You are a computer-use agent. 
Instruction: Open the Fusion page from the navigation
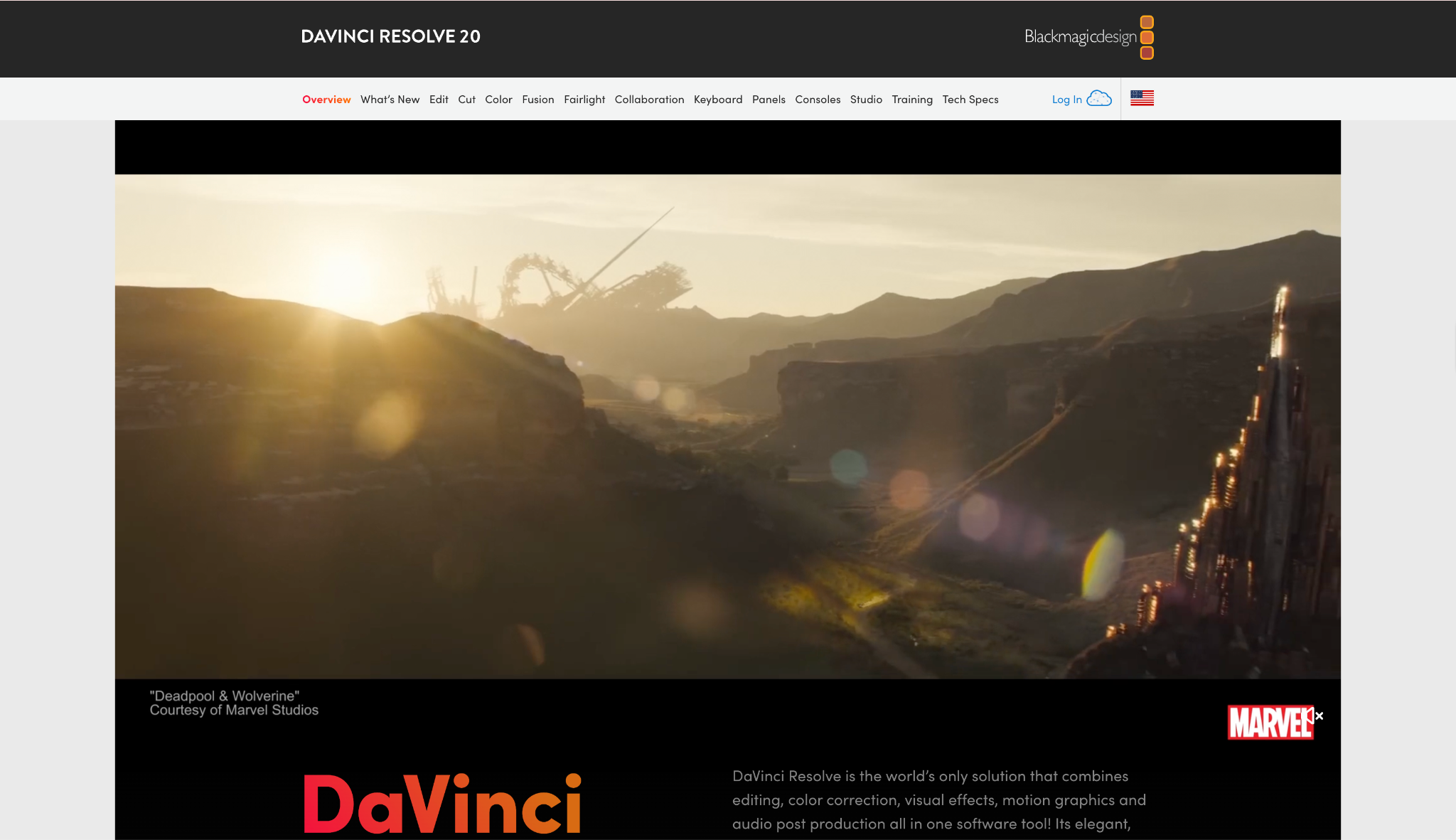(x=537, y=99)
